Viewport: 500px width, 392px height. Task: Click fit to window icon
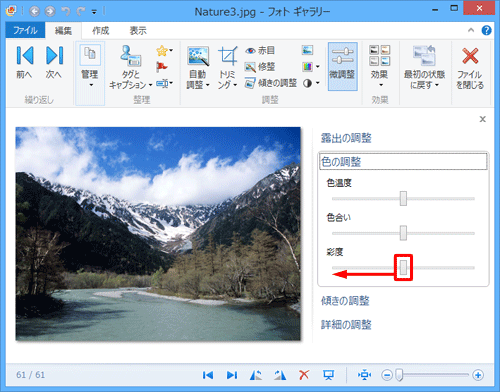(x=365, y=375)
